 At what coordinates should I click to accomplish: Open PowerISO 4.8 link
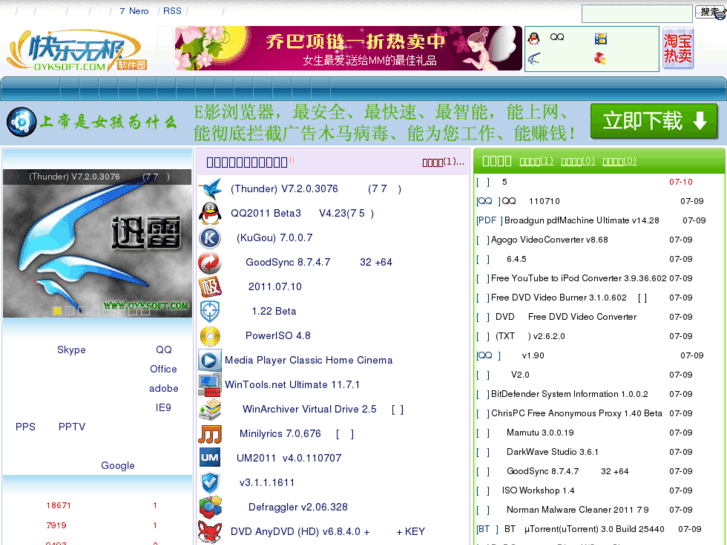[x=278, y=336]
